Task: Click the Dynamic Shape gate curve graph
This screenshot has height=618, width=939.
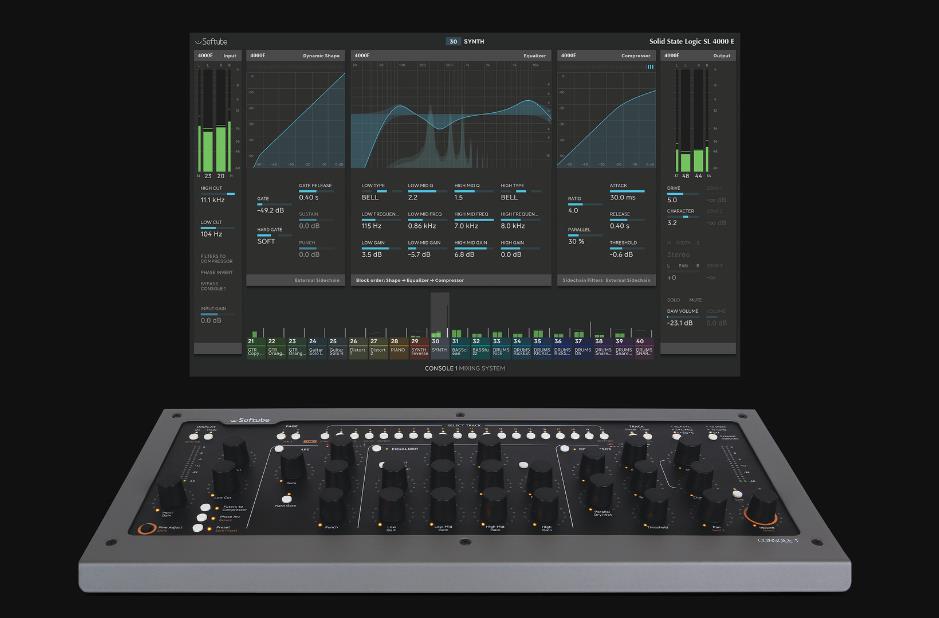Action: (296, 120)
